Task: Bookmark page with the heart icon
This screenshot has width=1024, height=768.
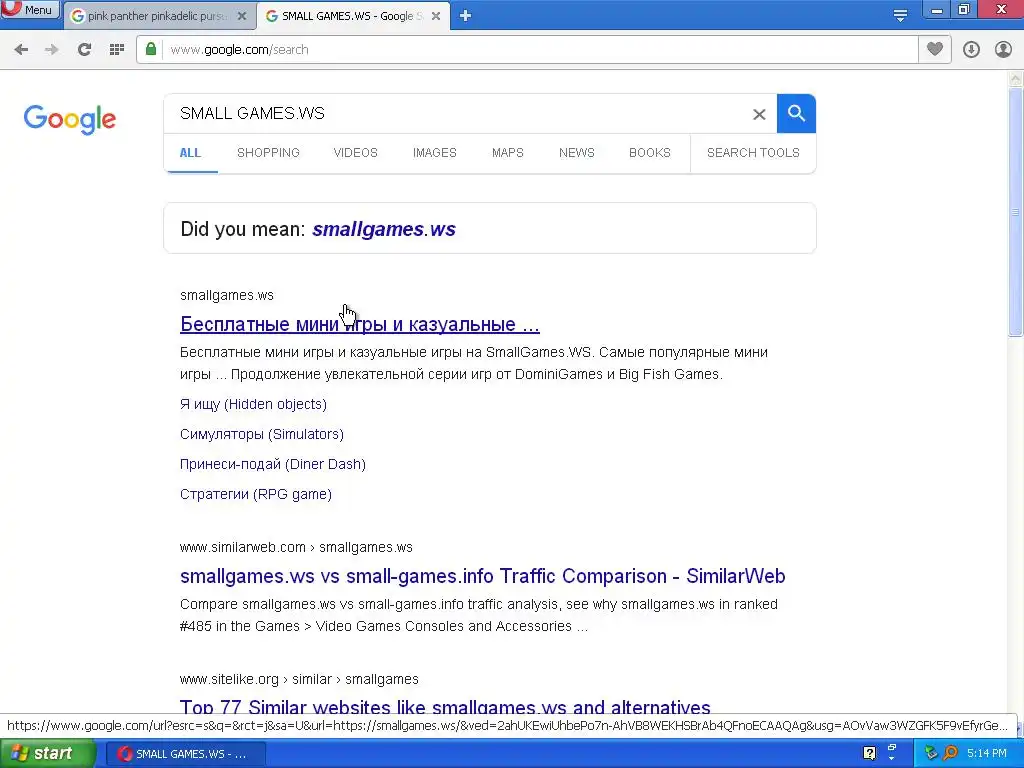Action: click(935, 49)
